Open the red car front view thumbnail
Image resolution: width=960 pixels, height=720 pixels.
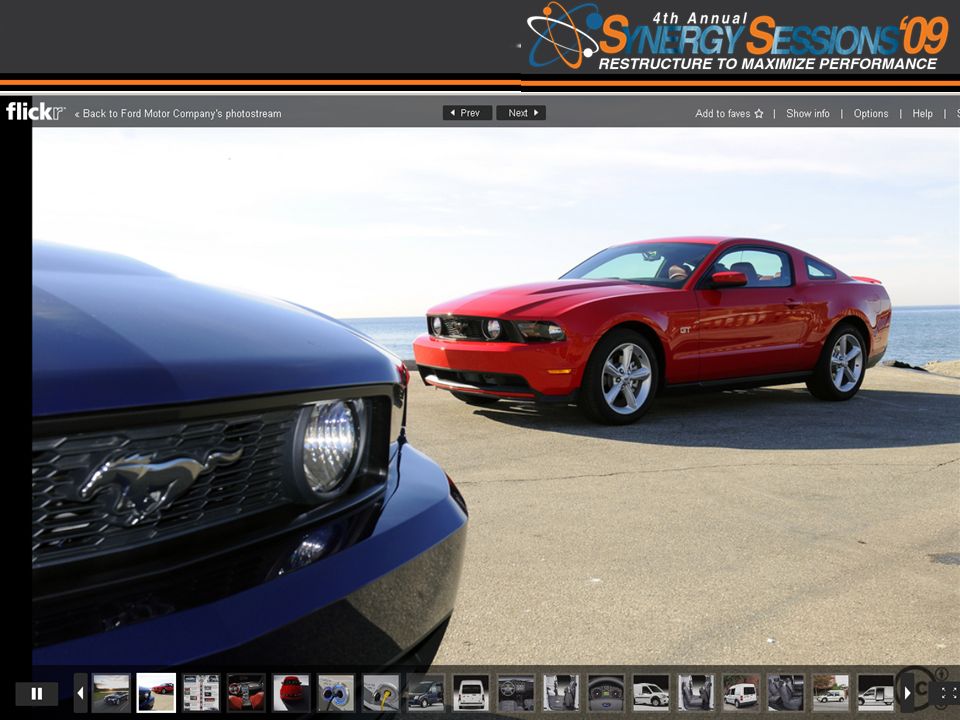click(x=291, y=692)
